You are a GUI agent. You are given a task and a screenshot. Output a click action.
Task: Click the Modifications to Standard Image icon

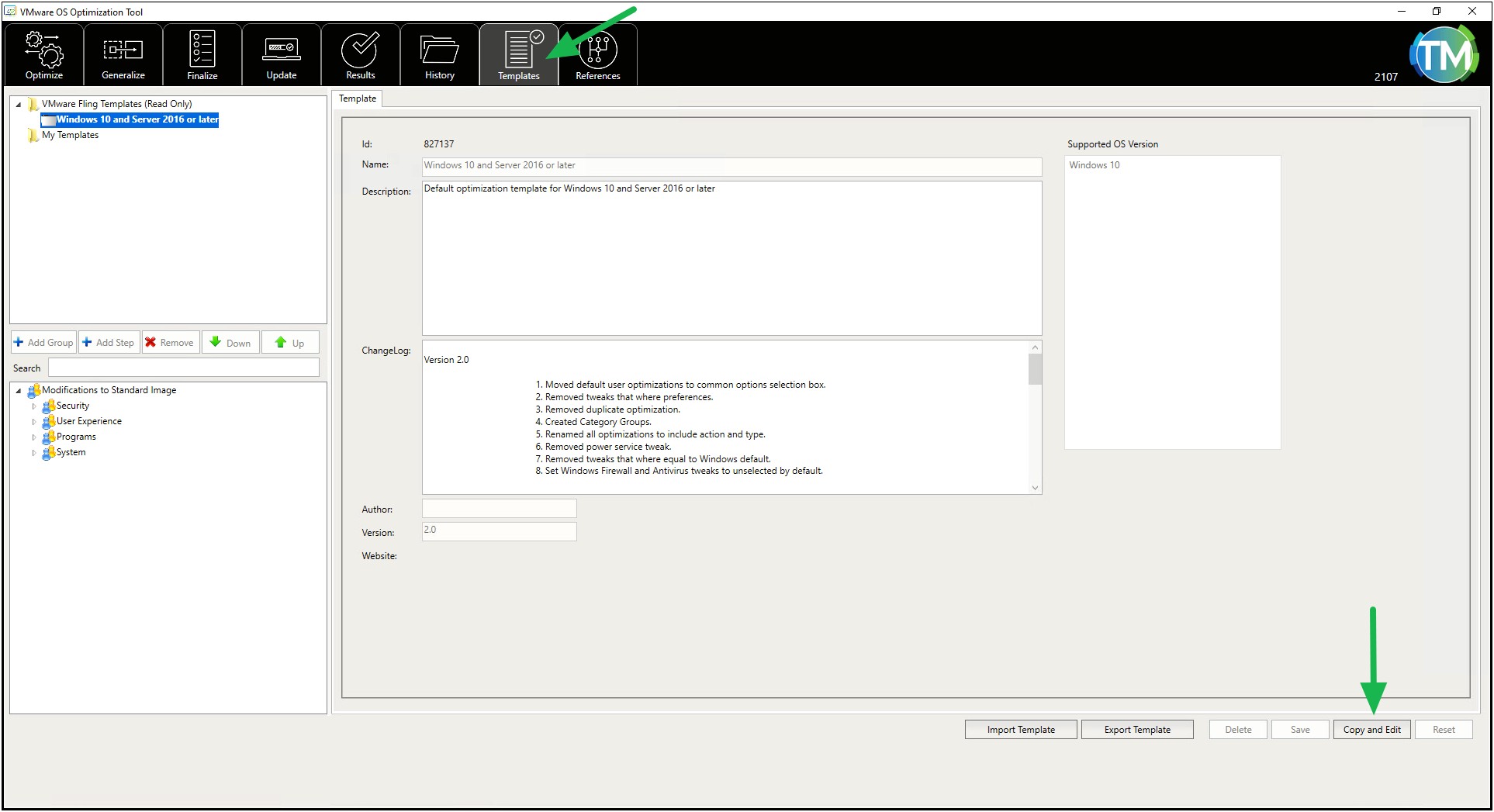[34, 390]
